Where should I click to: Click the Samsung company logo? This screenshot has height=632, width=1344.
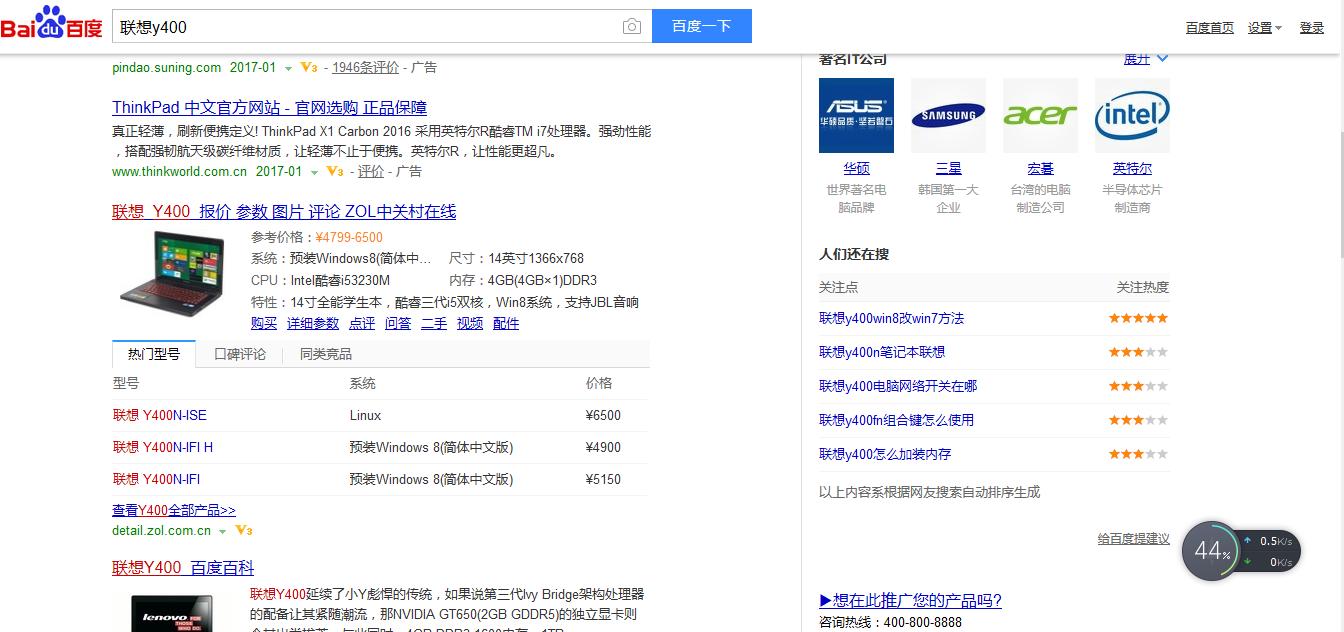[948, 115]
